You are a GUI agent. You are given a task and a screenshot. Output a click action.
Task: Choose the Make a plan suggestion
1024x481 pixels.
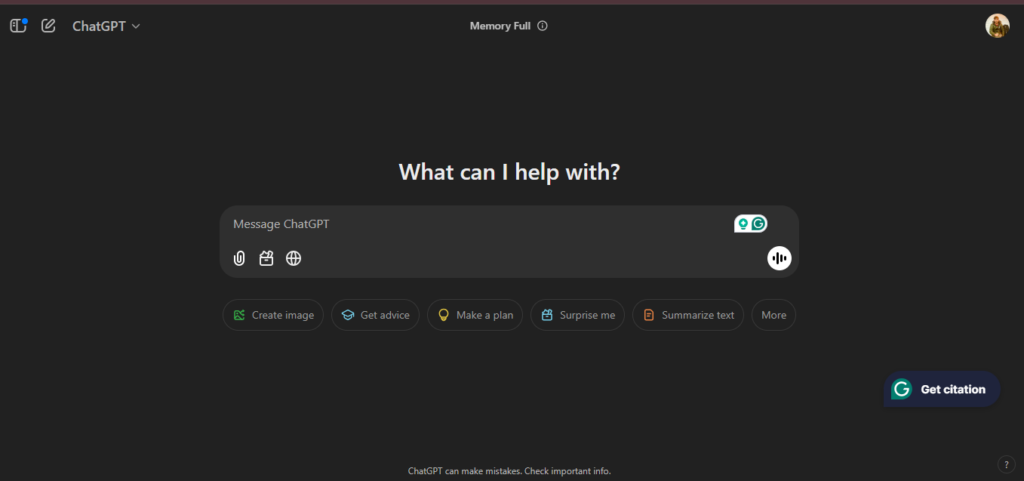pos(475,315)
